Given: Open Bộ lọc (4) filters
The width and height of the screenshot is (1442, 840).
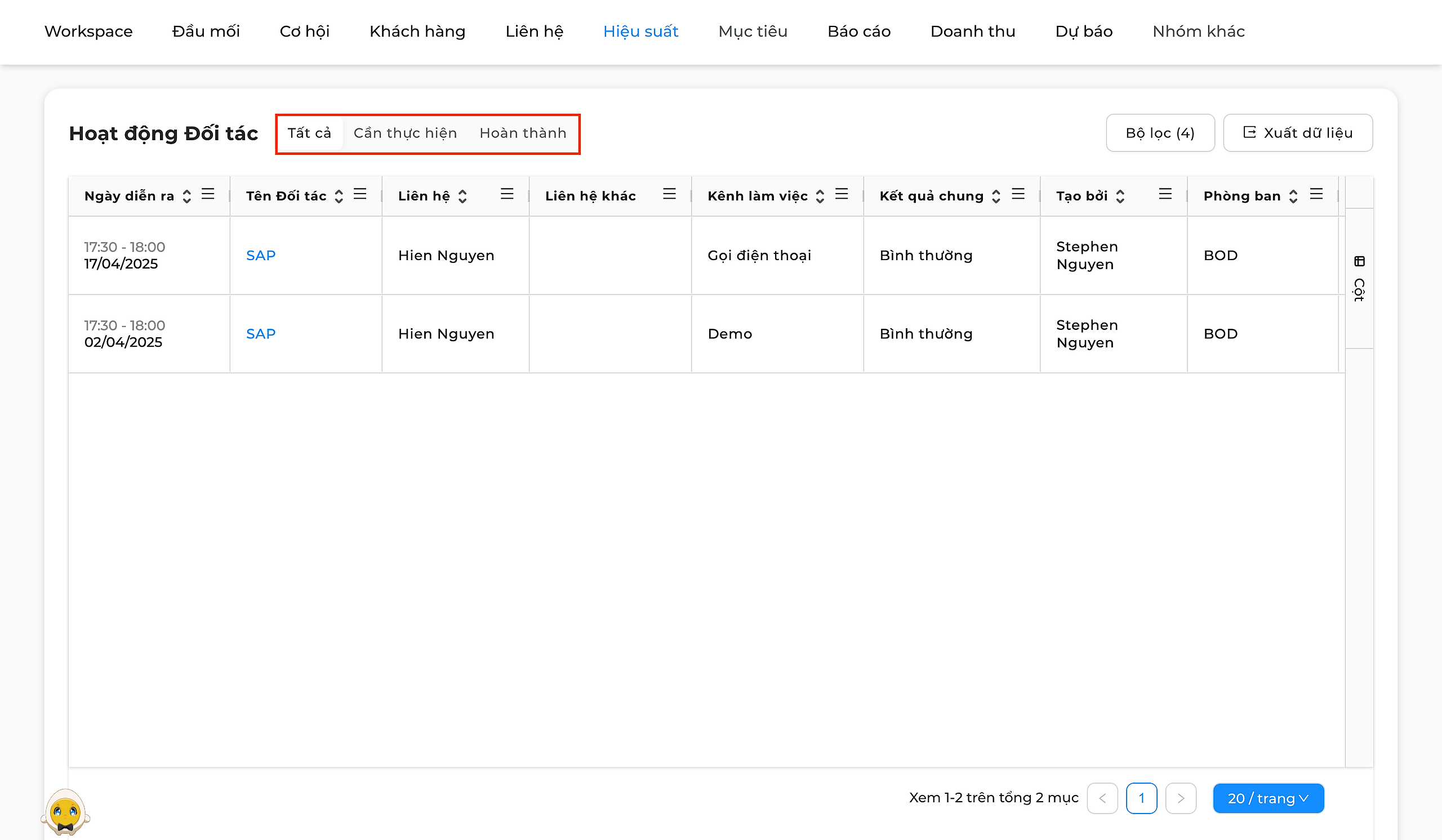Looking at the screenshot, I should click(x=1160, y=133).
